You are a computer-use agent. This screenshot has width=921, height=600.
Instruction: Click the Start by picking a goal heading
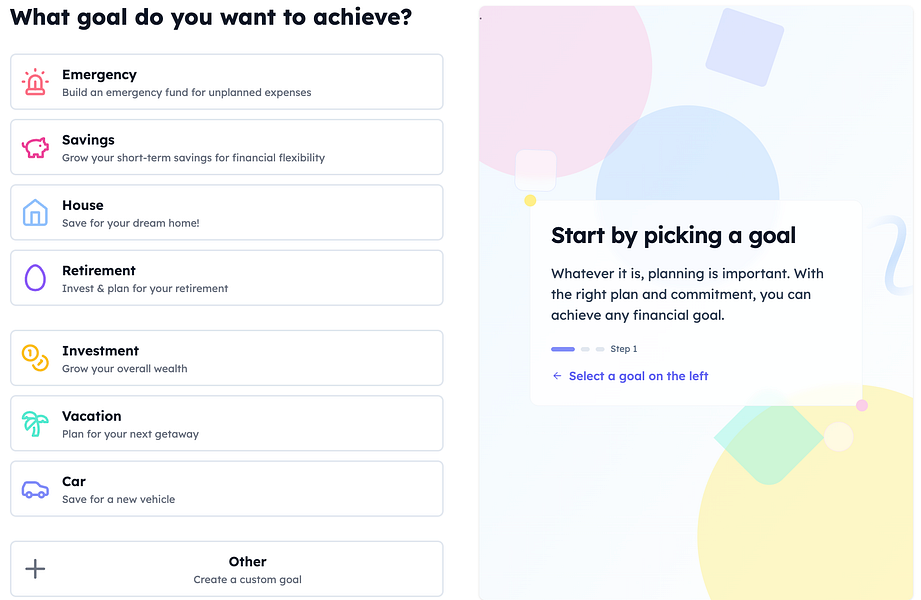tap(673, 236)
